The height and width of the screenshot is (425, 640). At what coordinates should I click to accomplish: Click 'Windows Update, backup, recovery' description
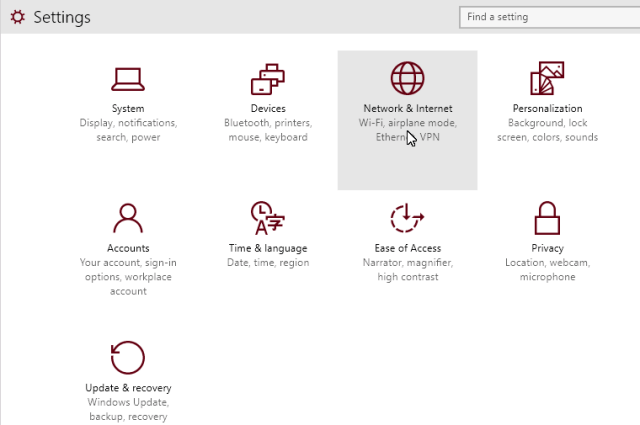tap(128, 409)
